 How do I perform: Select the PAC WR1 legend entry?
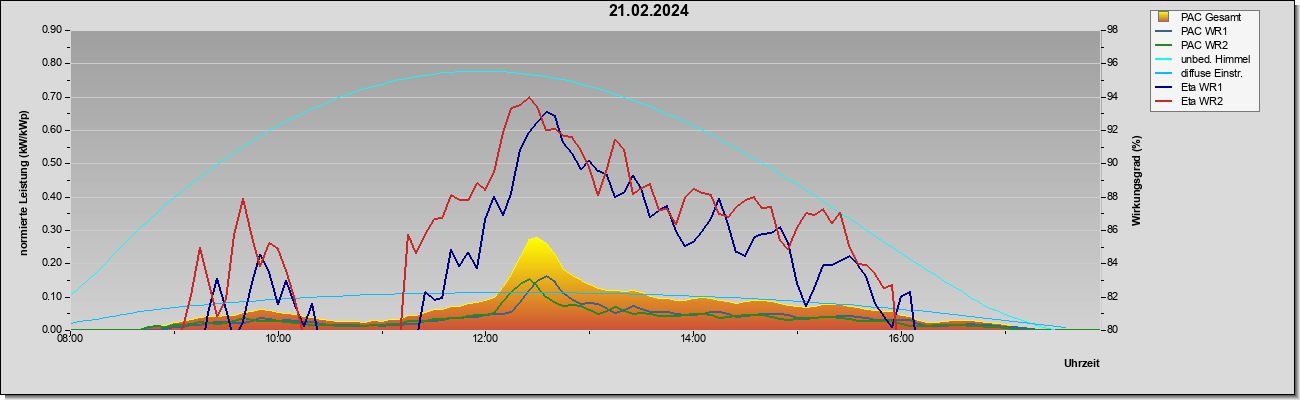[x=1202, y=31]
